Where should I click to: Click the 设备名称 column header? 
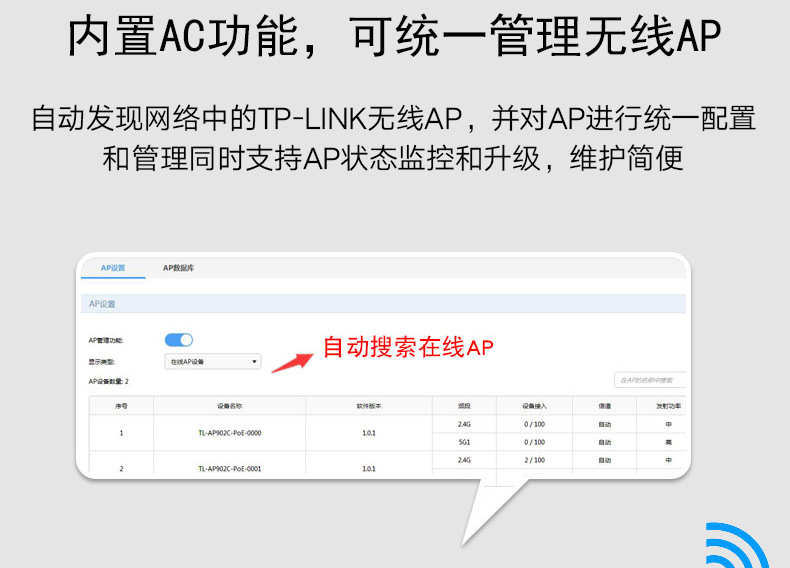pos(229,406)
